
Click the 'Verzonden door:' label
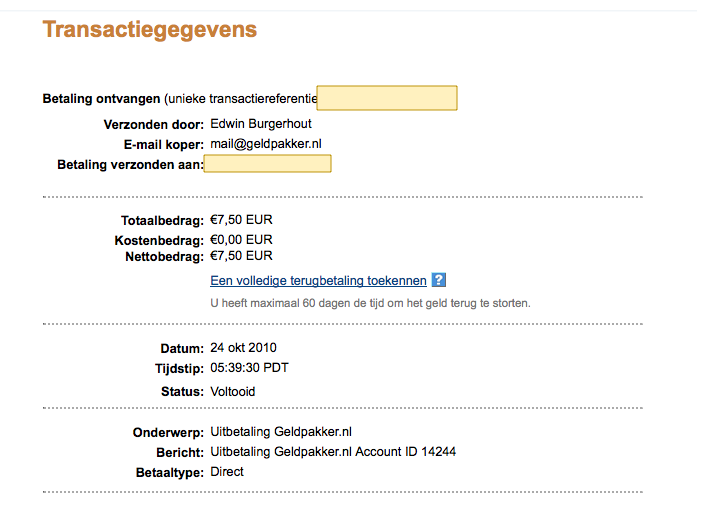(154, 125)
